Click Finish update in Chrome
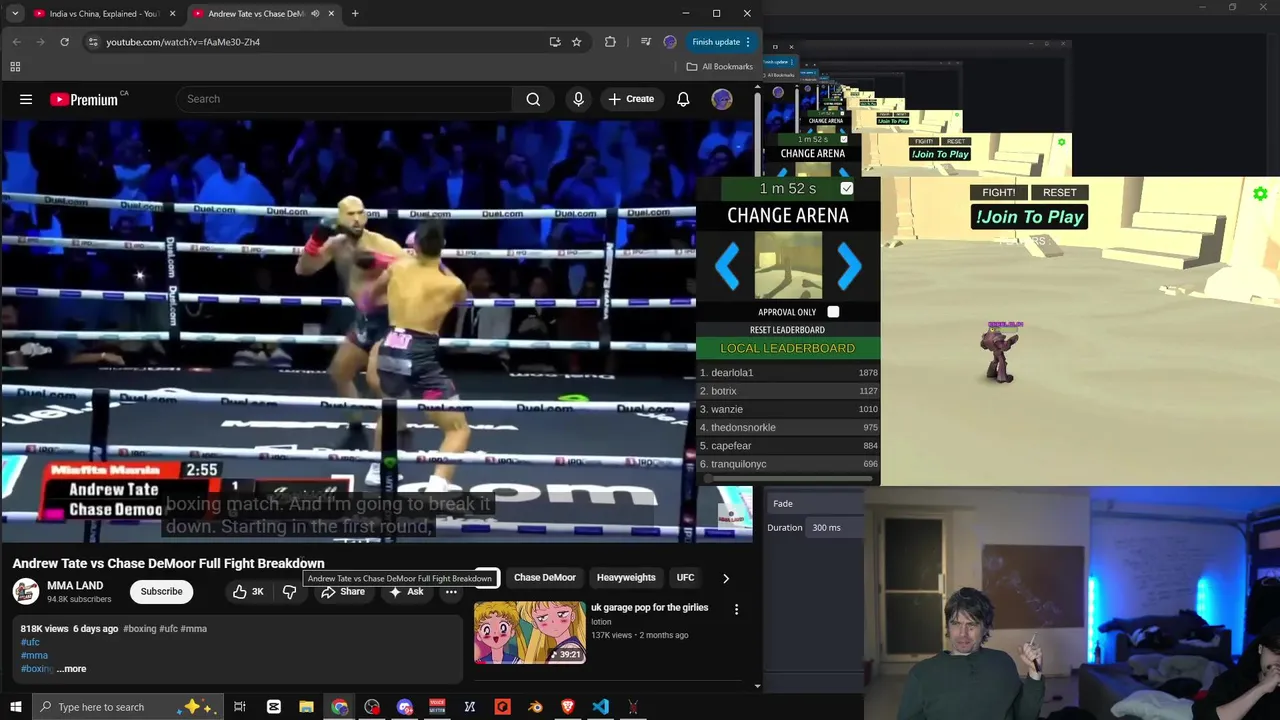 [x=721, y=42]
